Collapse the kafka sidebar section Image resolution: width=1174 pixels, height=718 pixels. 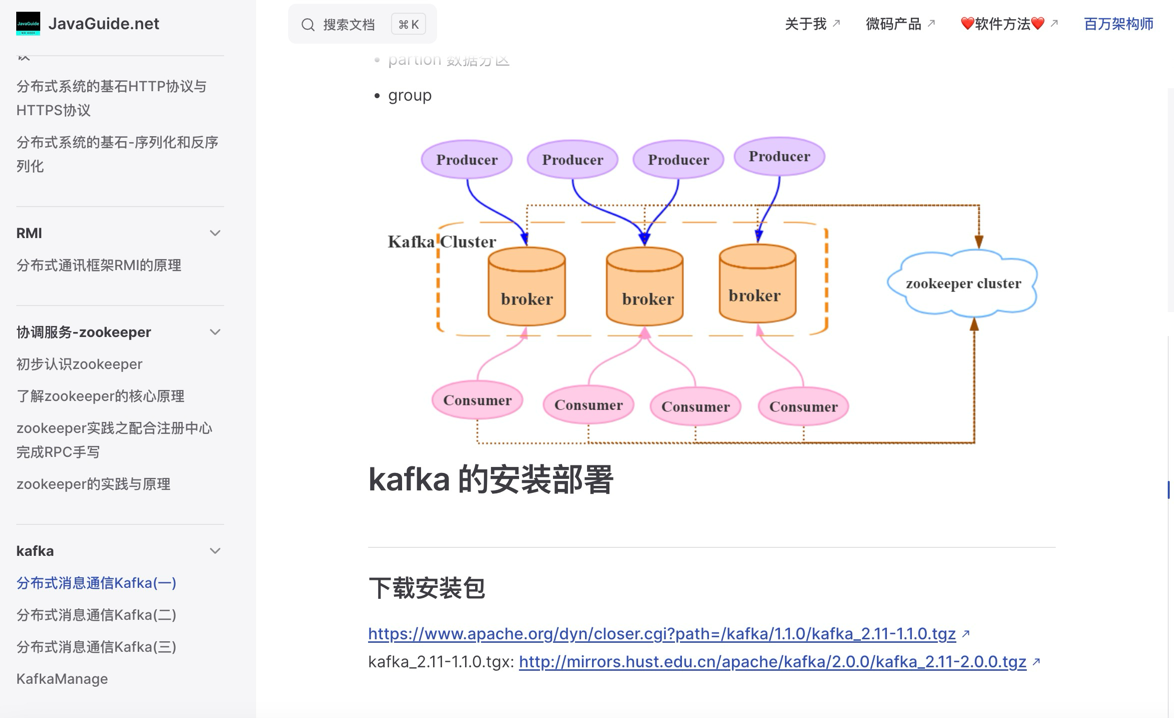[215, 551]
